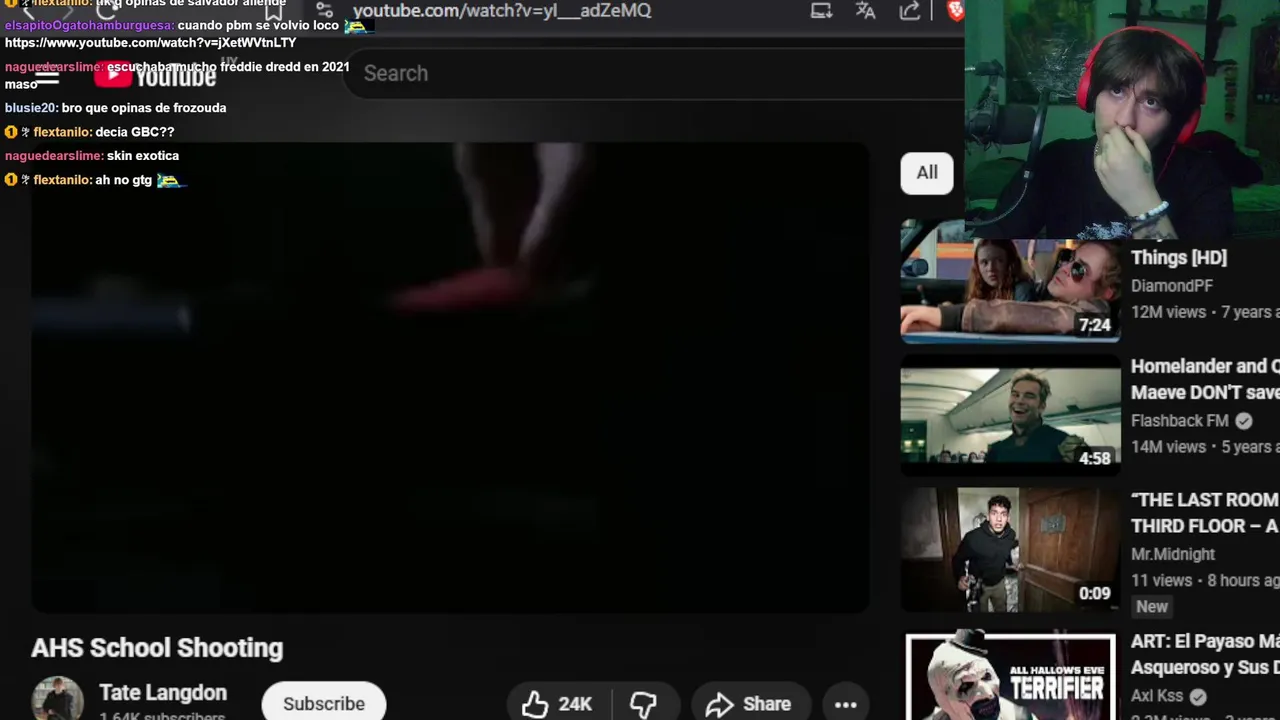1280x720 pixels.
Task: Click the Share button
Action: point(749,704)
